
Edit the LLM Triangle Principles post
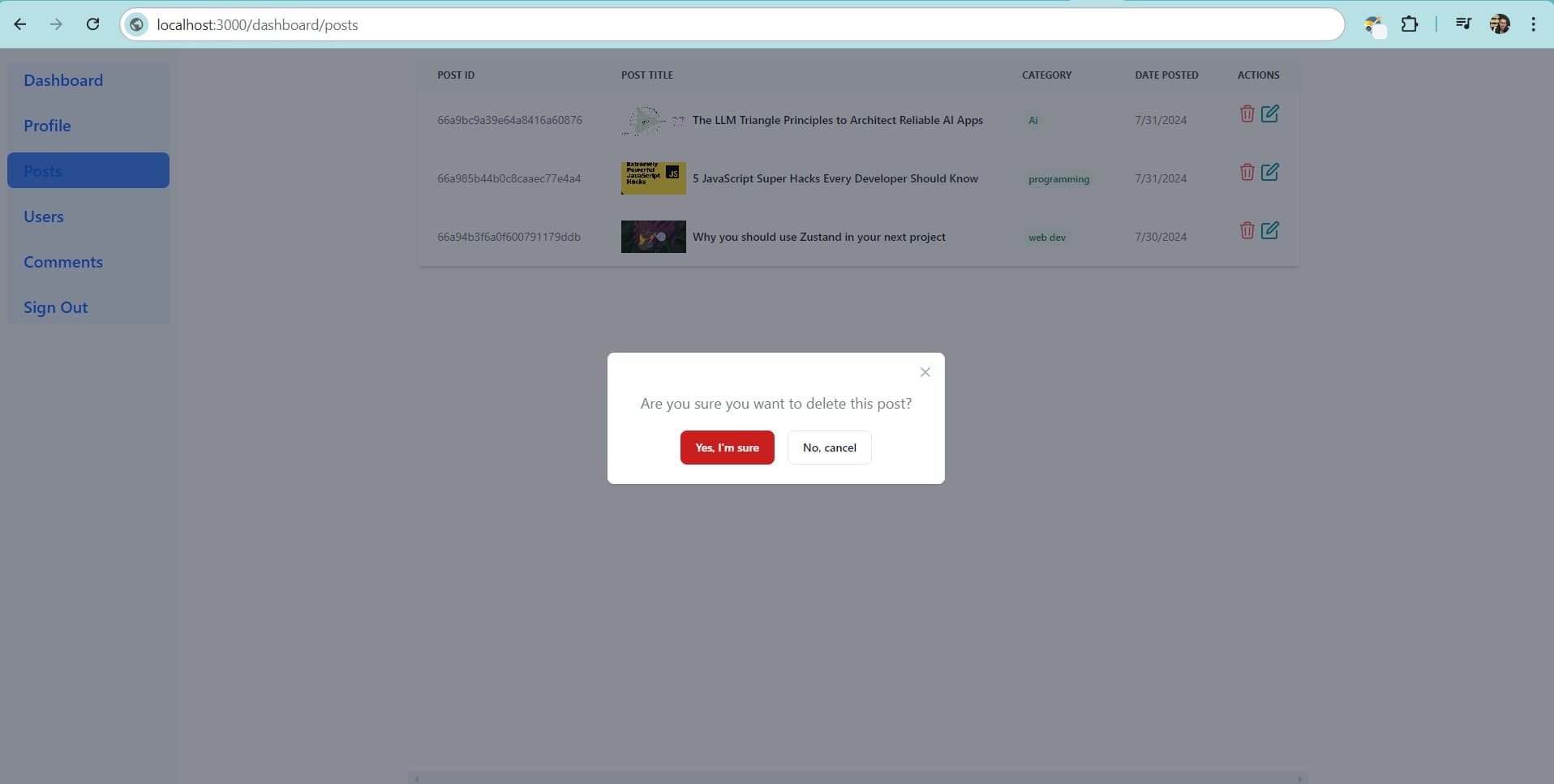click(x=1269, y=114)
